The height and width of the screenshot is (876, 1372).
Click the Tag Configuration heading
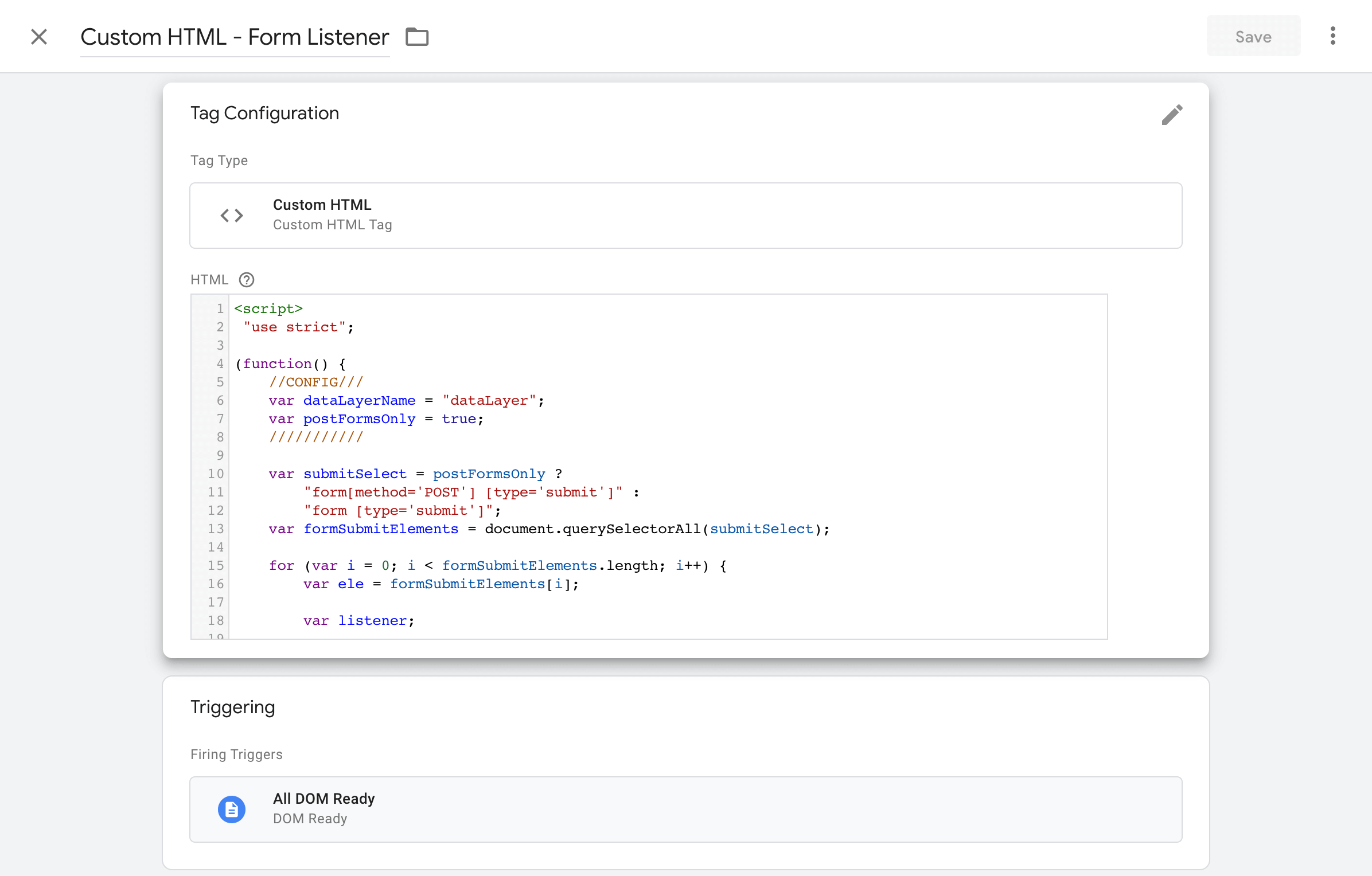264,113
